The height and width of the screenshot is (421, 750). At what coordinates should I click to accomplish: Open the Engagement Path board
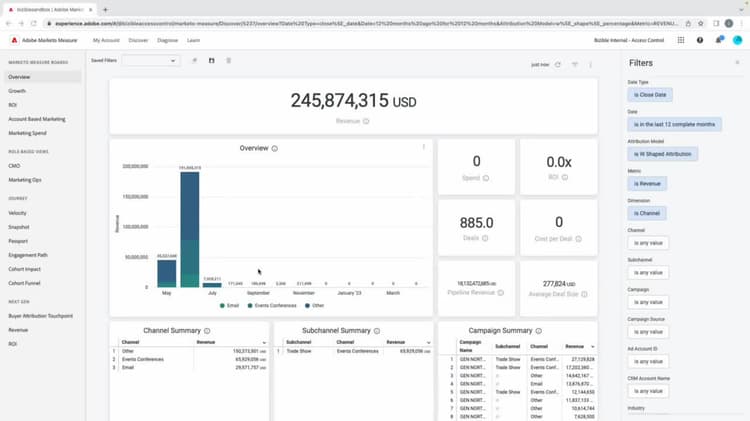(28, 255)
